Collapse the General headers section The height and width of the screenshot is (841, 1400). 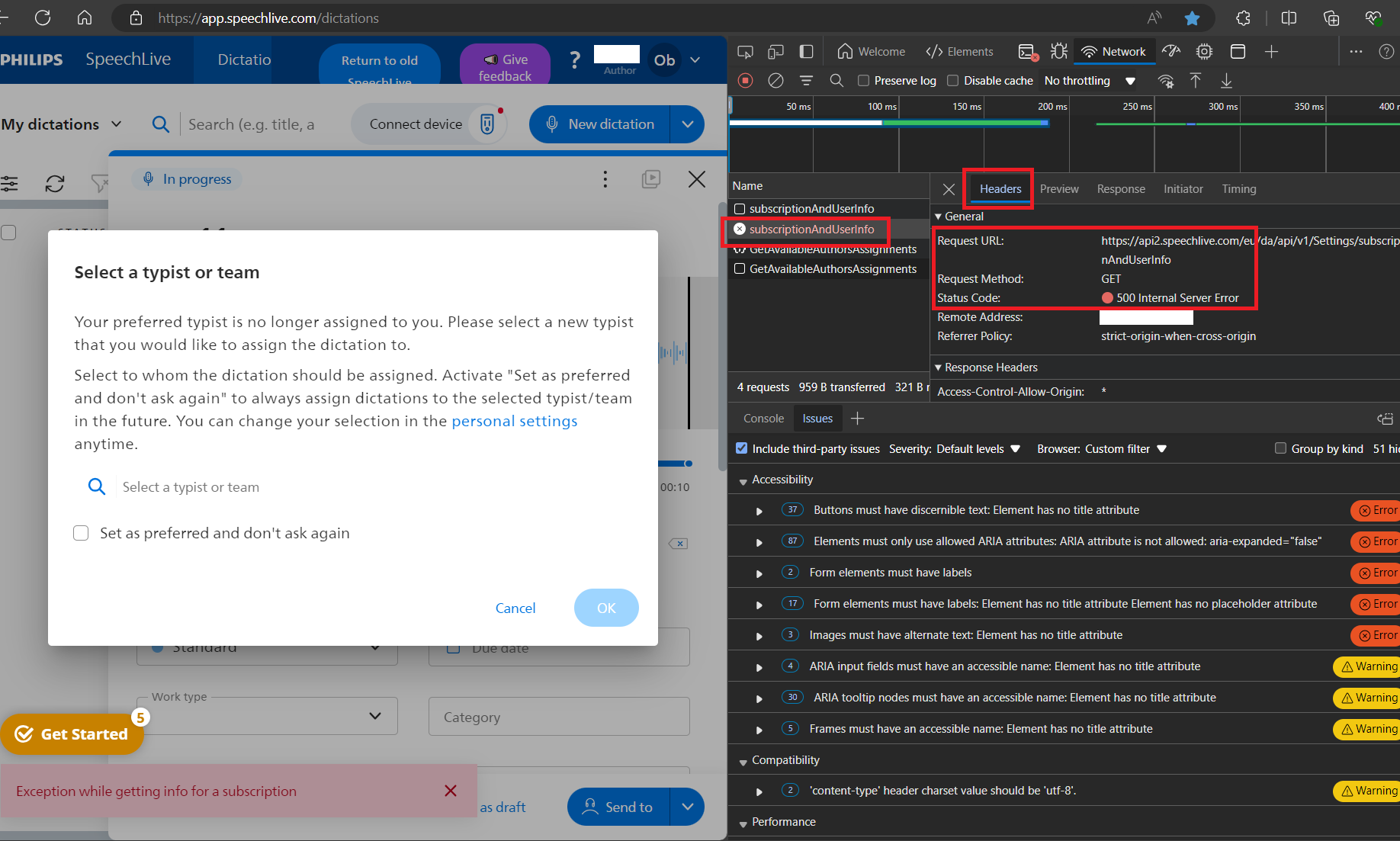tap(939, 217)
